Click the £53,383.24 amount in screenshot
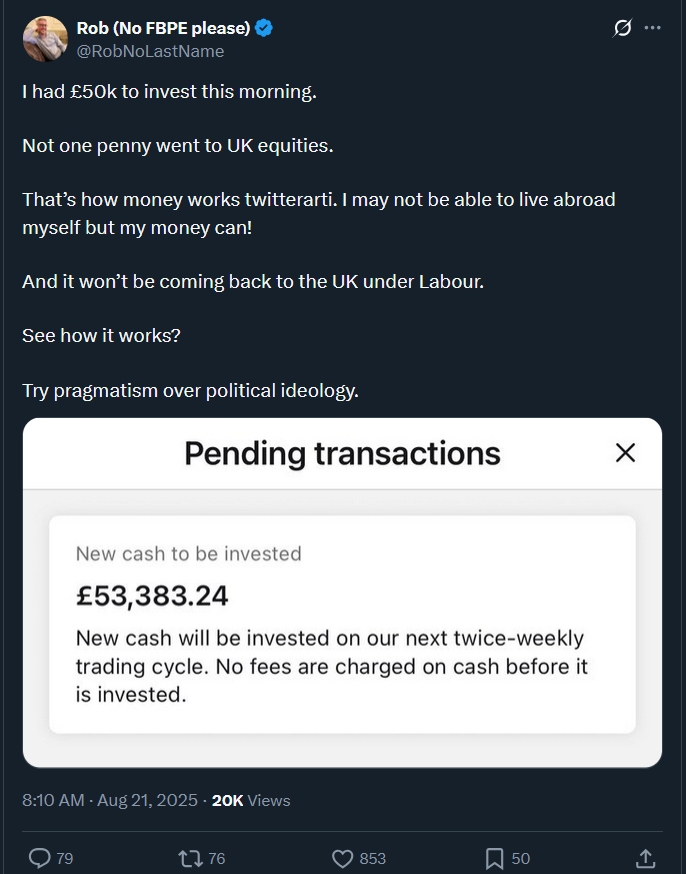 (152, 596)
